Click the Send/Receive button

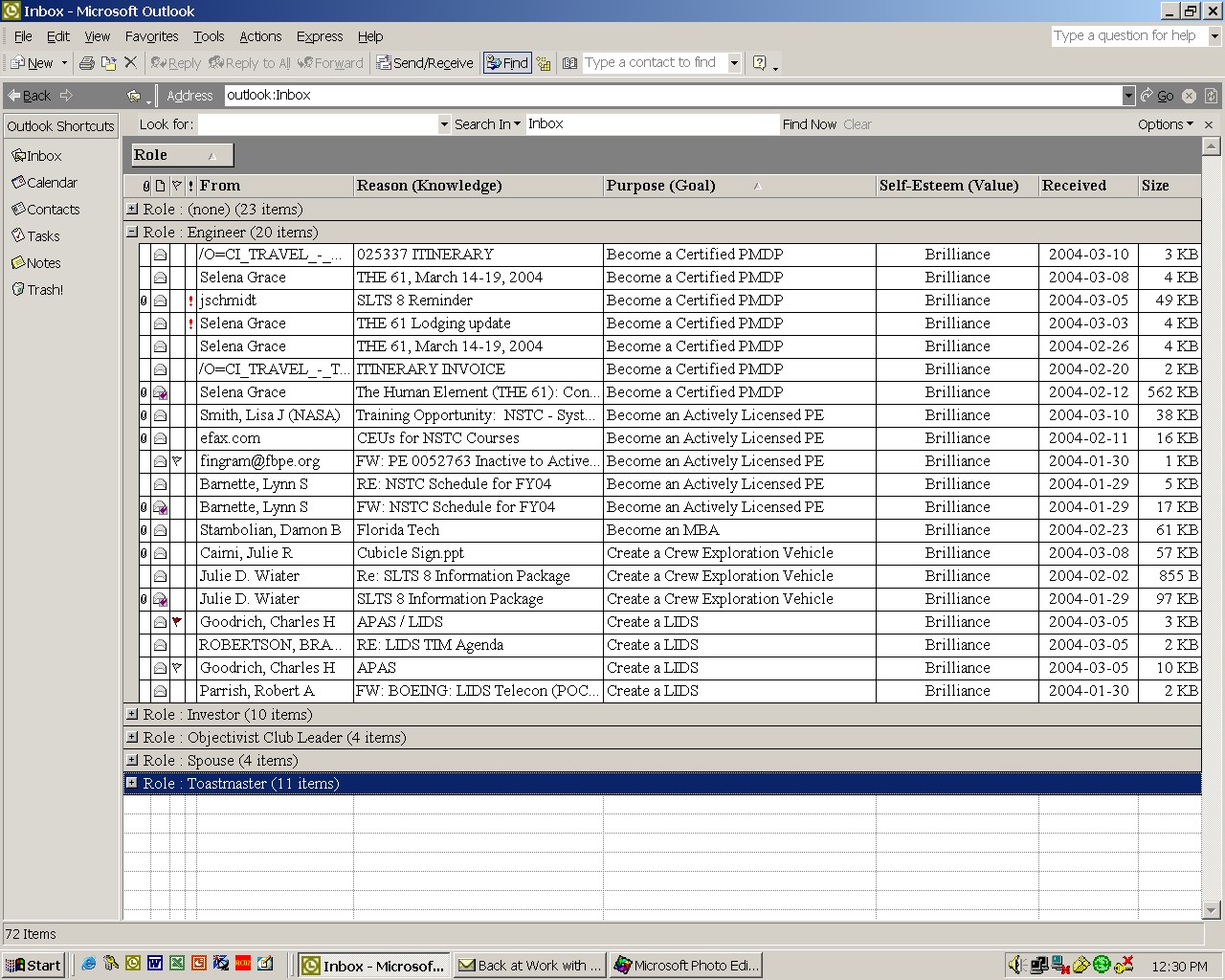coord(425,63)
